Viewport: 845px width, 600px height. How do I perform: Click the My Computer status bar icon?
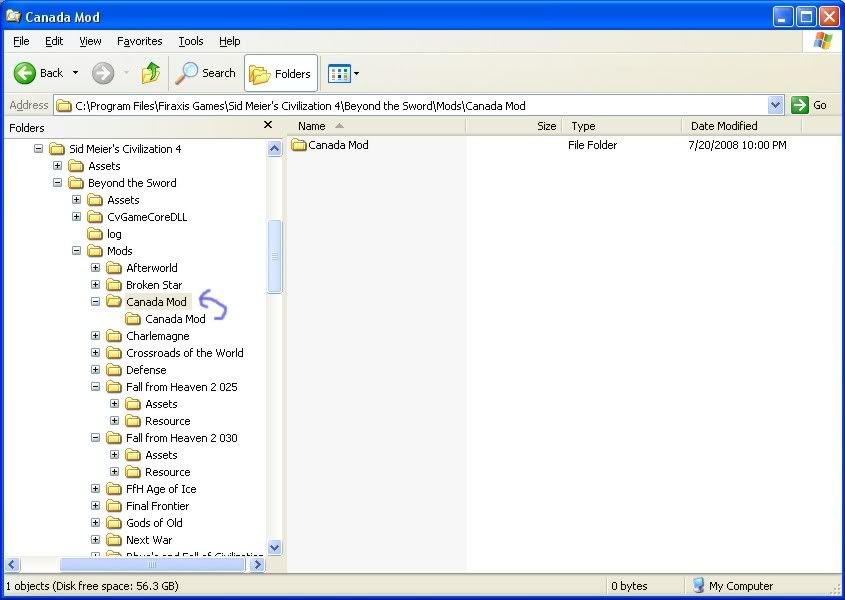[698, 585]
